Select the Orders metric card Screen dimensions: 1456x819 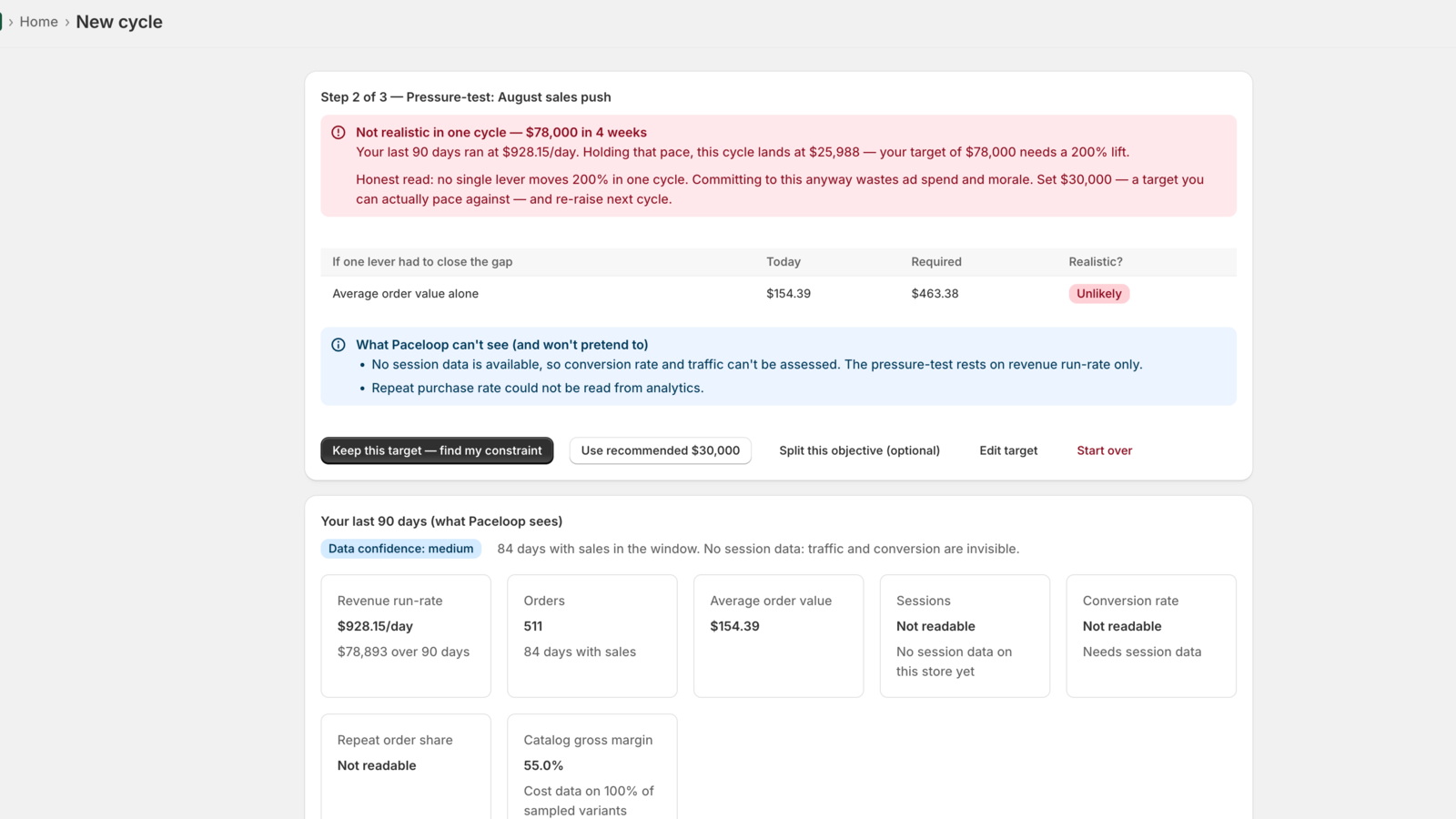pyautogui.click(x=592, y=636)
